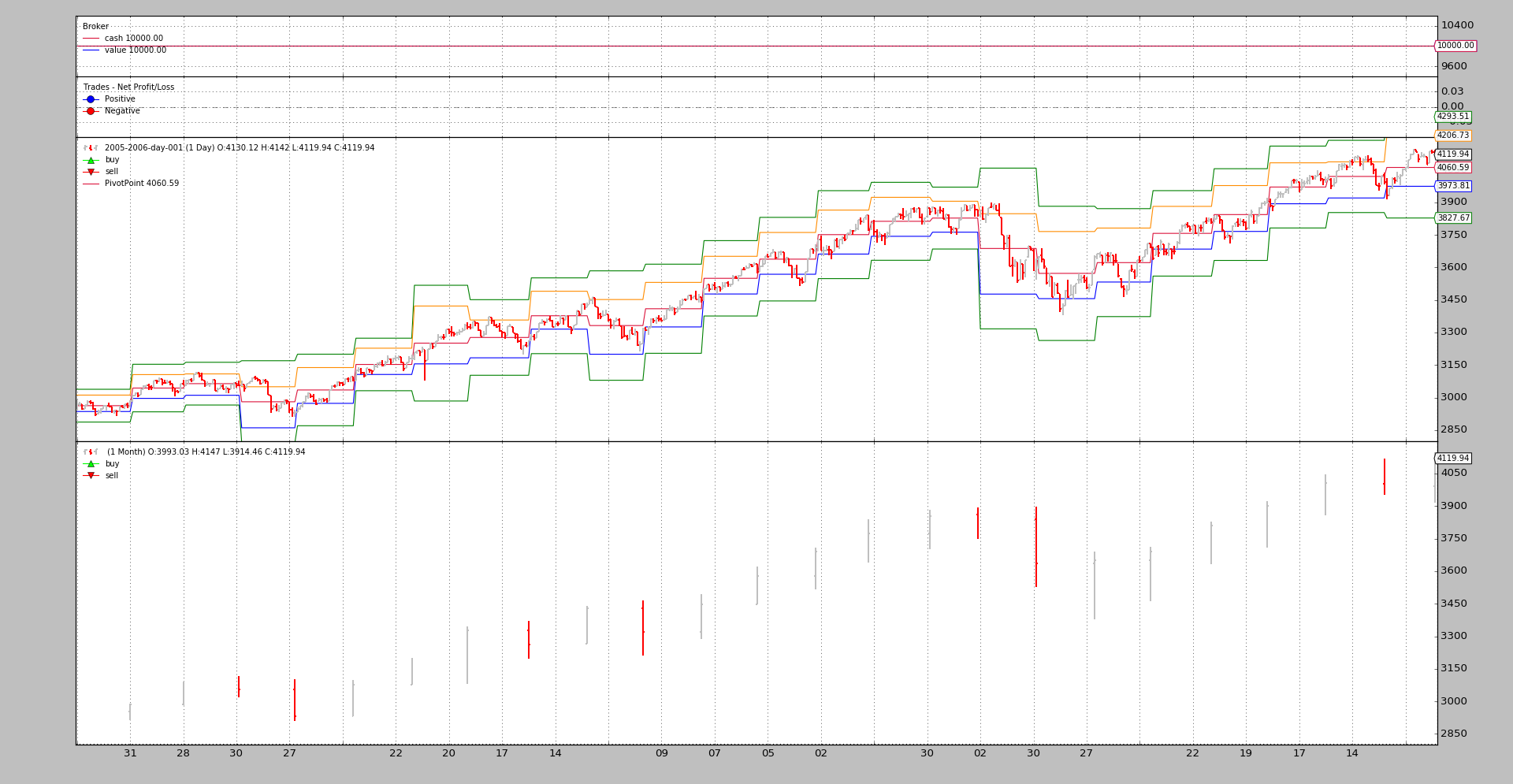This screenshot has width=1513, height=784.
Task: Click green buy triangle in daily chart legend
Action: [x=91, y=160]
